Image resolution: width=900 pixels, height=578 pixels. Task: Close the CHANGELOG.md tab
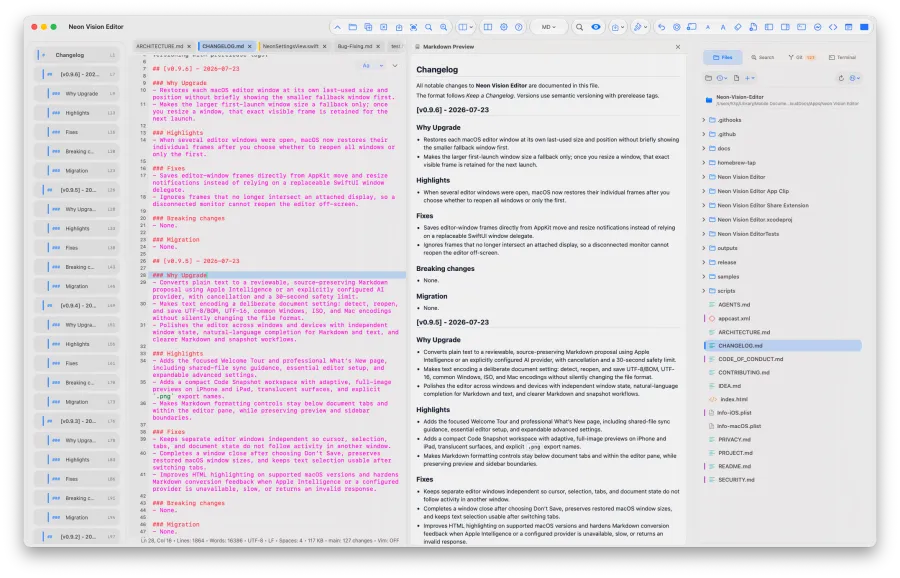[250, 46]
